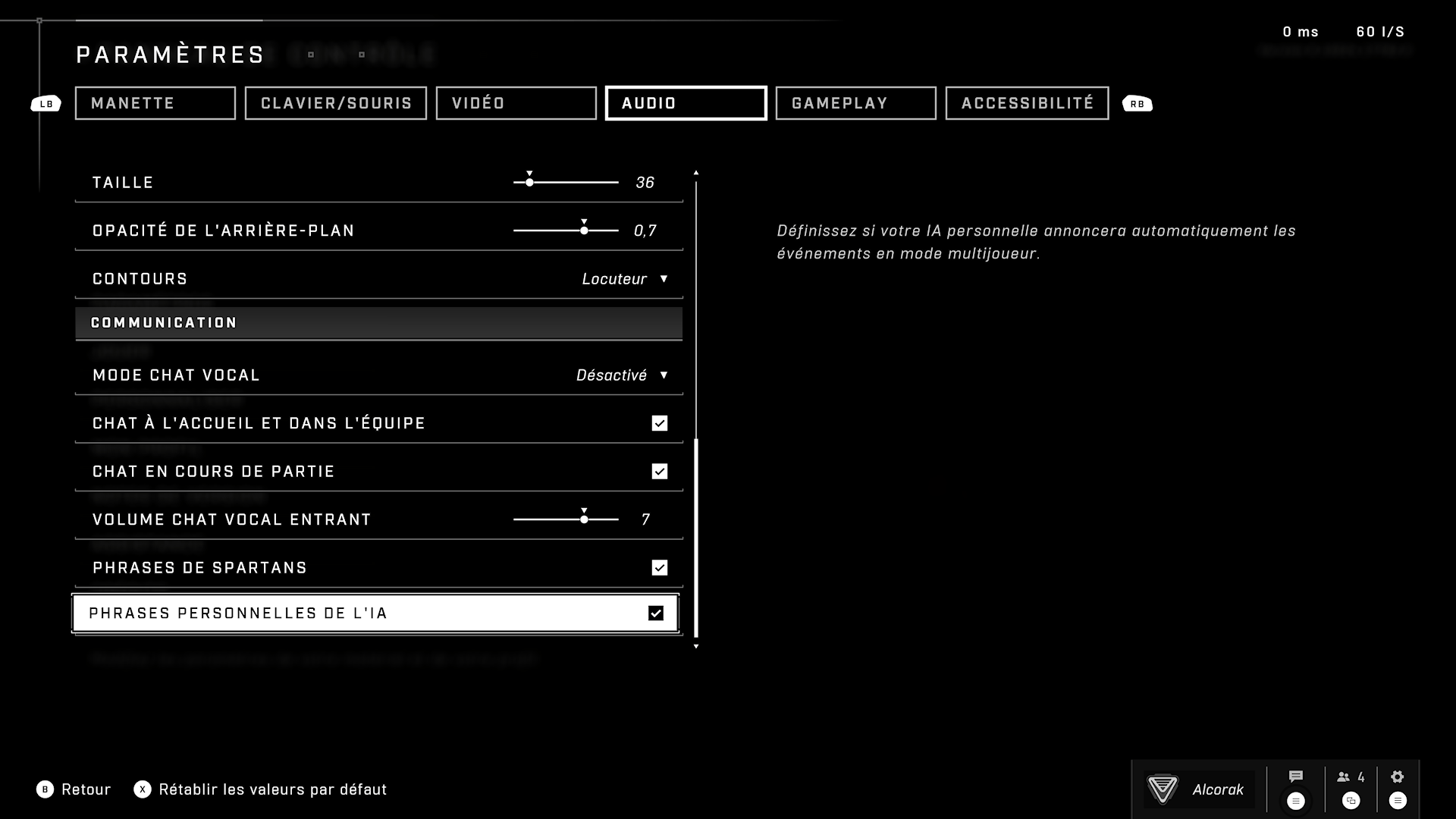Click the X button reset icon
Viewport: 1456px width, 819px height.
(x=142, y=789)
